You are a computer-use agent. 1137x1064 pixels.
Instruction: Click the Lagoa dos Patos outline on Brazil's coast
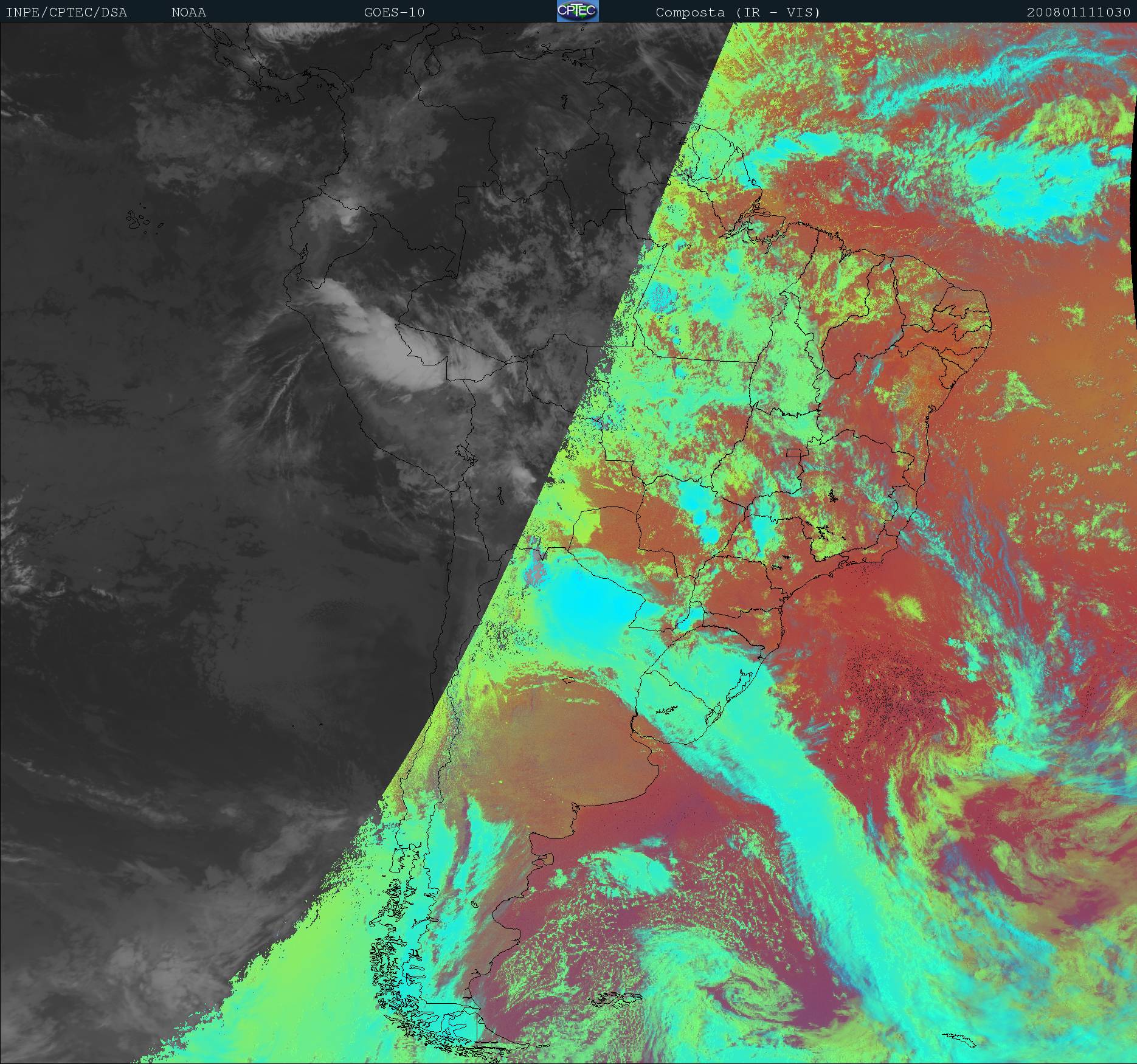(x=745, y=680)
